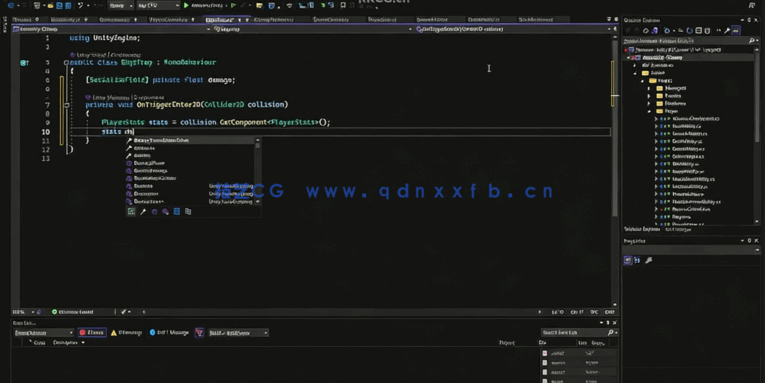
Task: Open the OnTriggerEnter2D member dropdown in the navigation bar
Action: 513,29
